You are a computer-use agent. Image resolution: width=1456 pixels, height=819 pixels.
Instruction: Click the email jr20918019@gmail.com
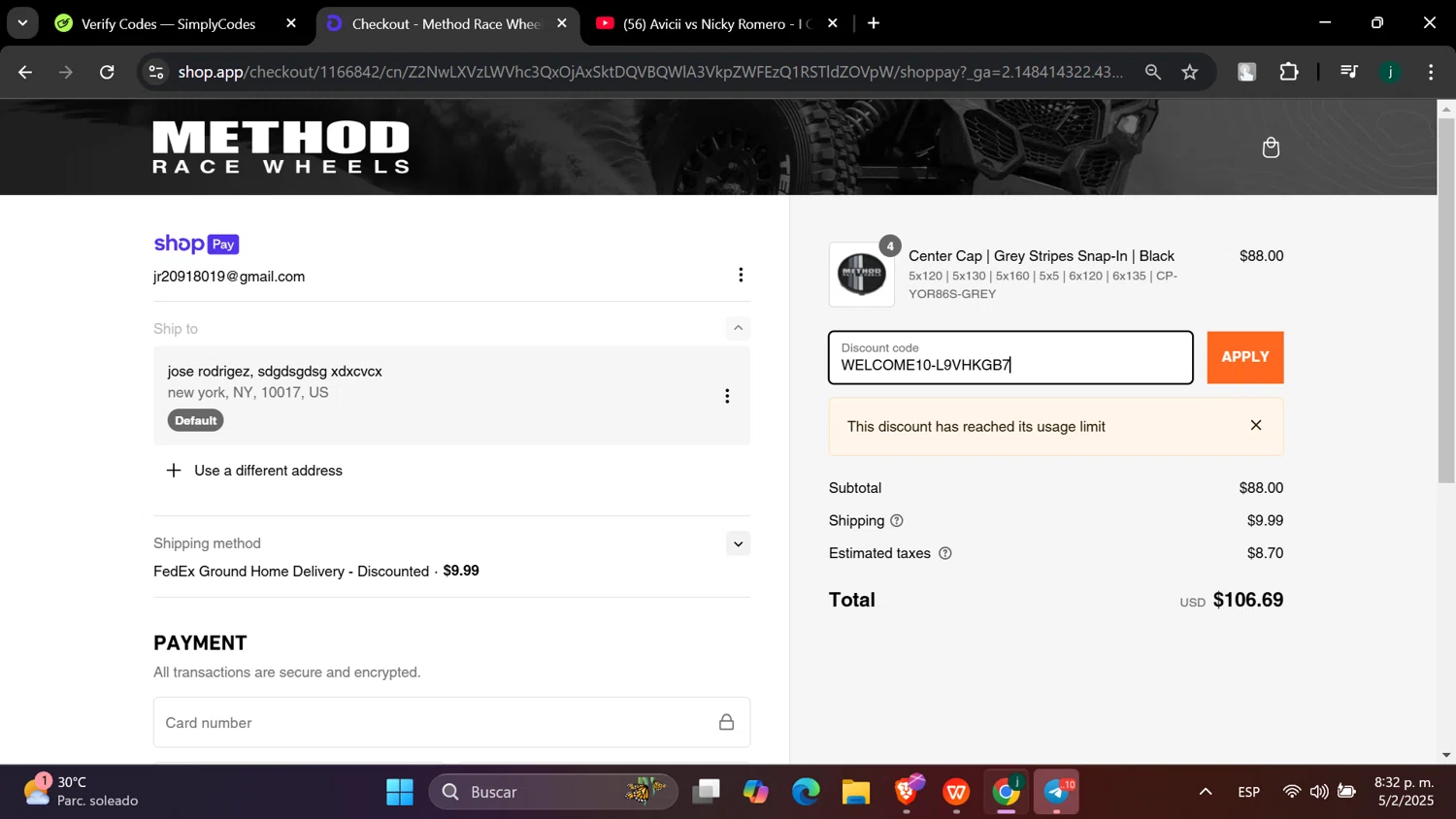pyautogui.click(x=229, y=277)
